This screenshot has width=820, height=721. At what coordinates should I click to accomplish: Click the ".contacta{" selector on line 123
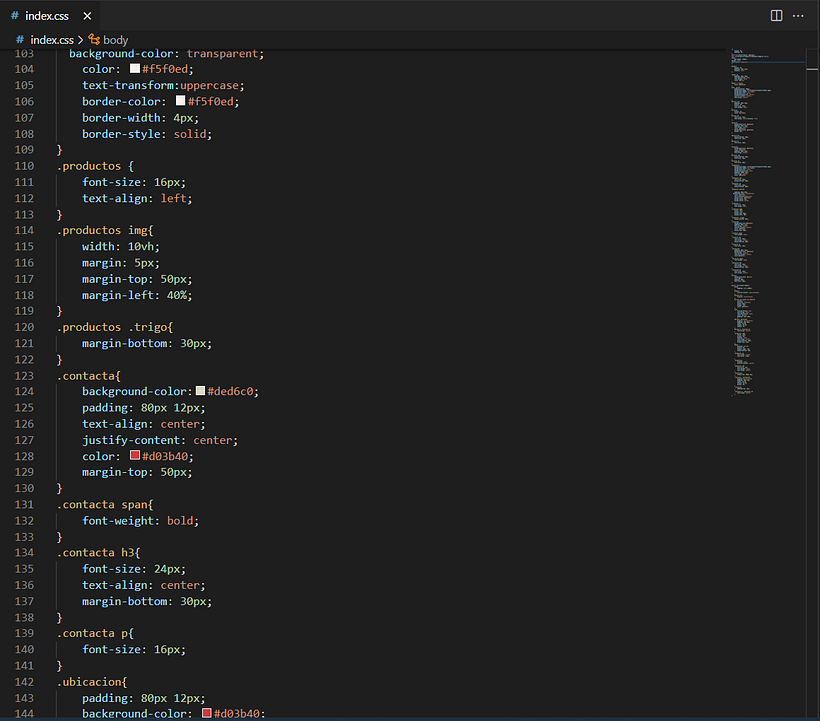click(x=89, y=375)
